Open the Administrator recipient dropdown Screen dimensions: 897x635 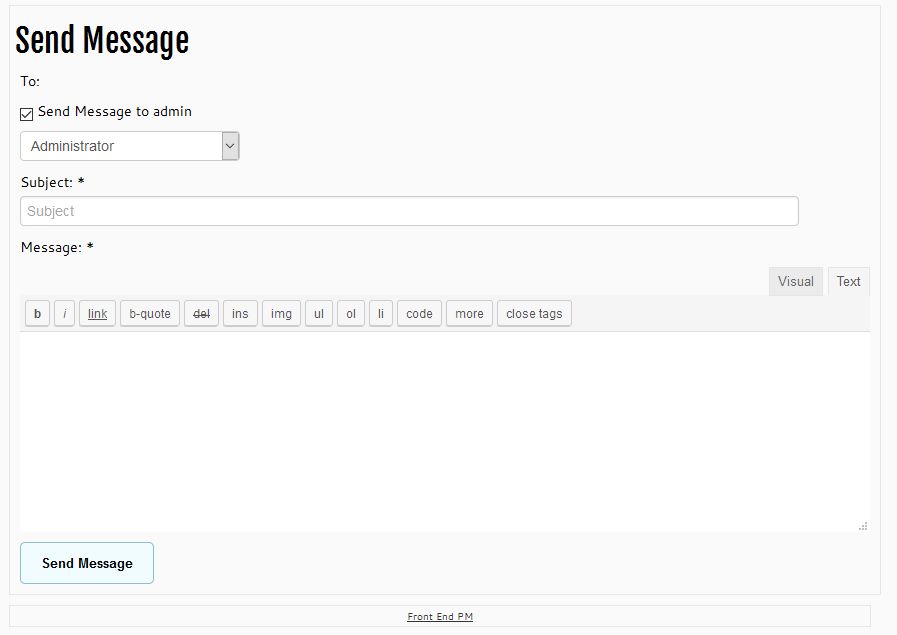tap(130, 146)
